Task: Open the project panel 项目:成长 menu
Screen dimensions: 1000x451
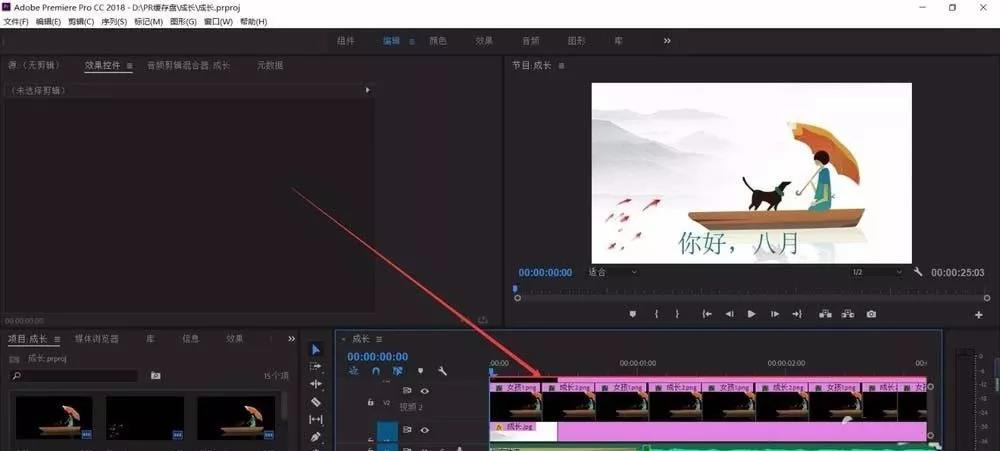Action: tap(57, 339)
